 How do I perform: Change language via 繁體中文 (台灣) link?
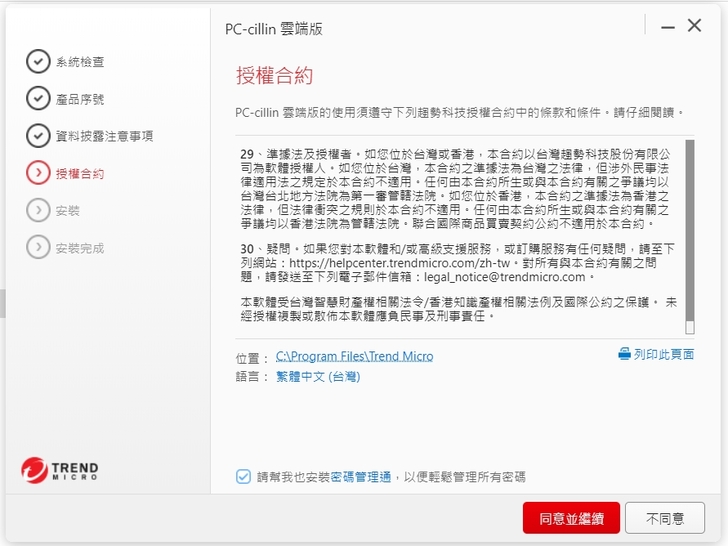pyautogui.click(x=318, y=376)
